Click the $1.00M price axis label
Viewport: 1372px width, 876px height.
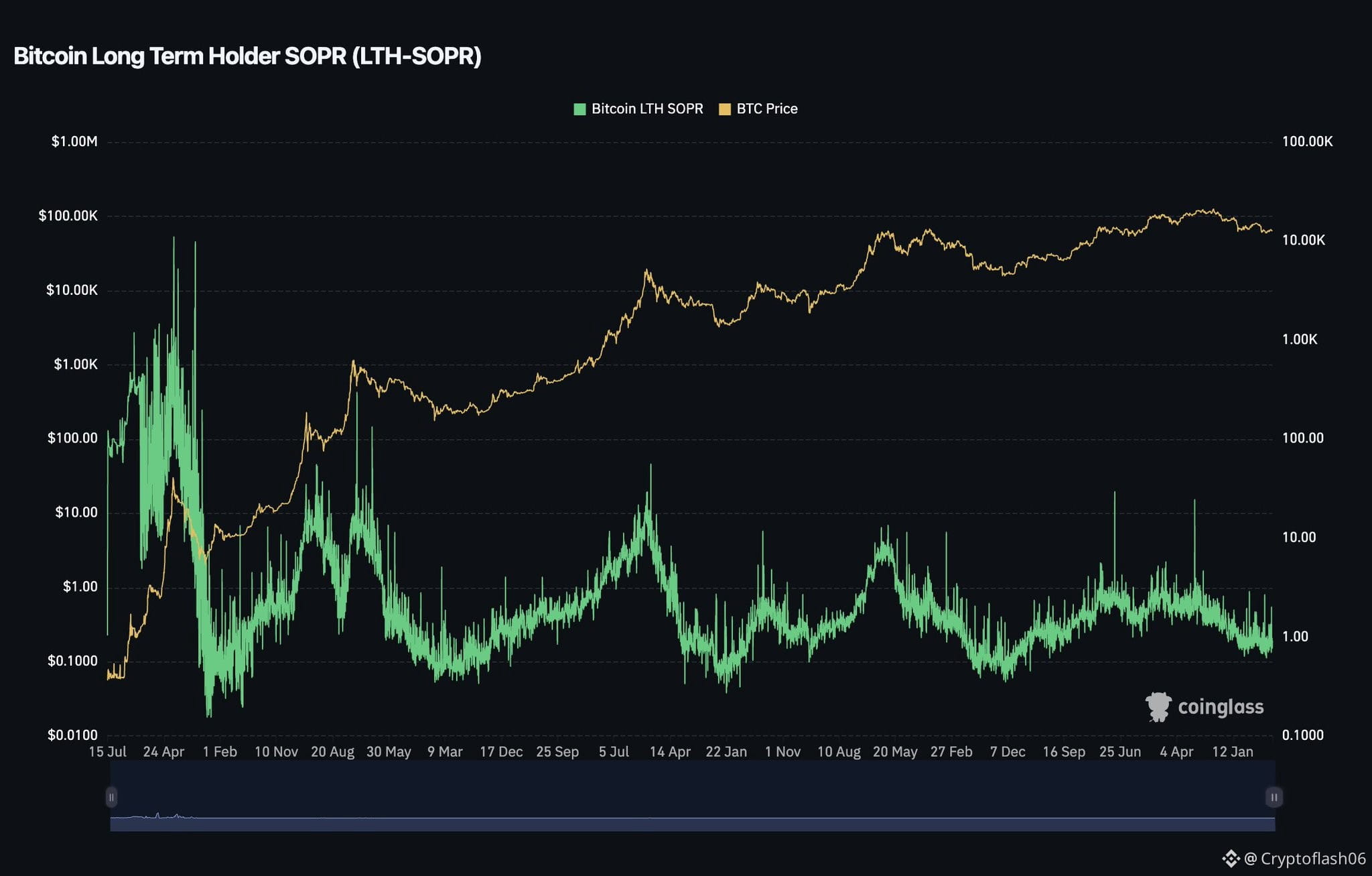[x=74, y=141]
